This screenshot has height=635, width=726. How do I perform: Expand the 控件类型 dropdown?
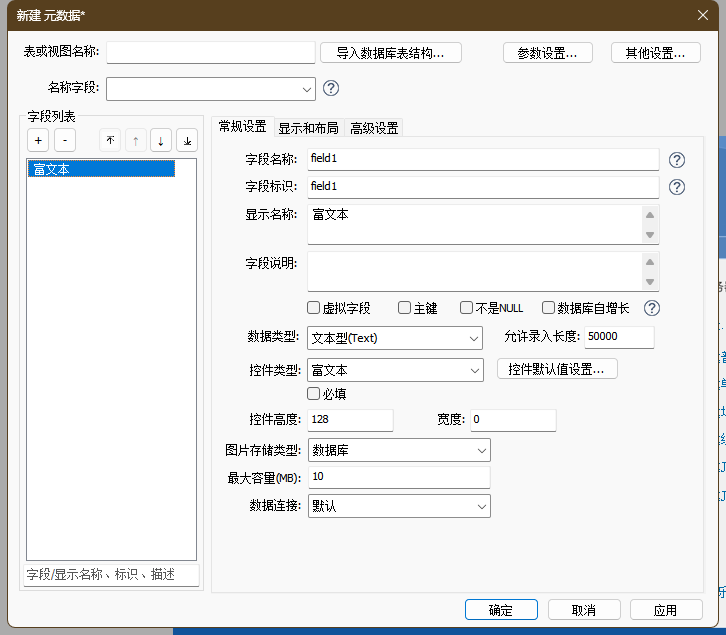pyautogui.click(x=395, y=370)
